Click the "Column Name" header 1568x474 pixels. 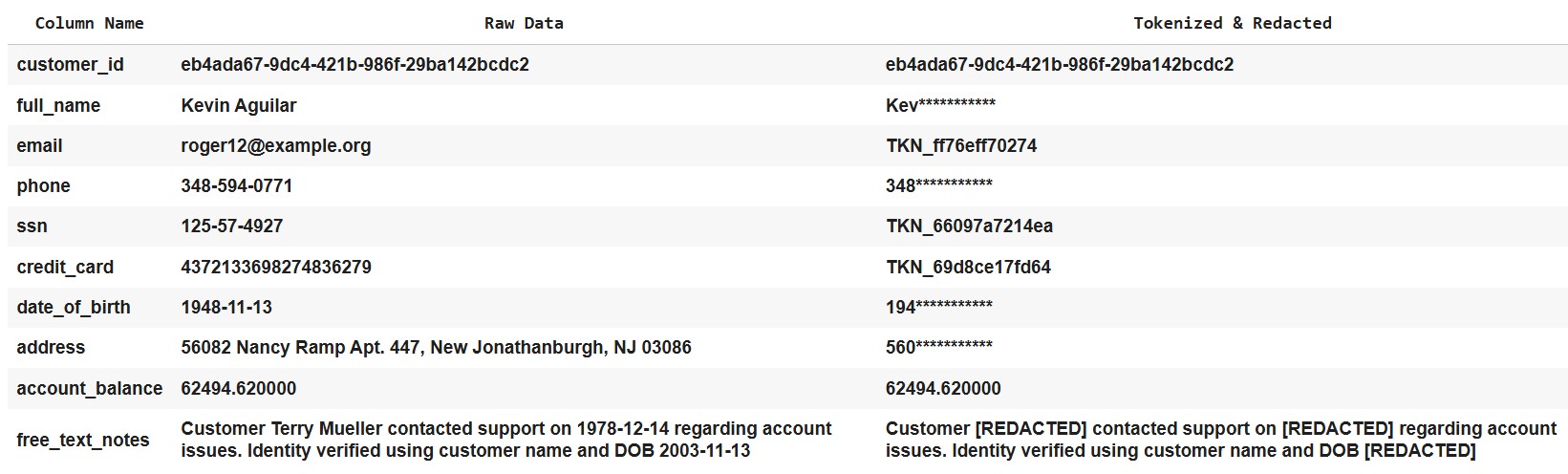pyautogui.click(x=89, y=23)
